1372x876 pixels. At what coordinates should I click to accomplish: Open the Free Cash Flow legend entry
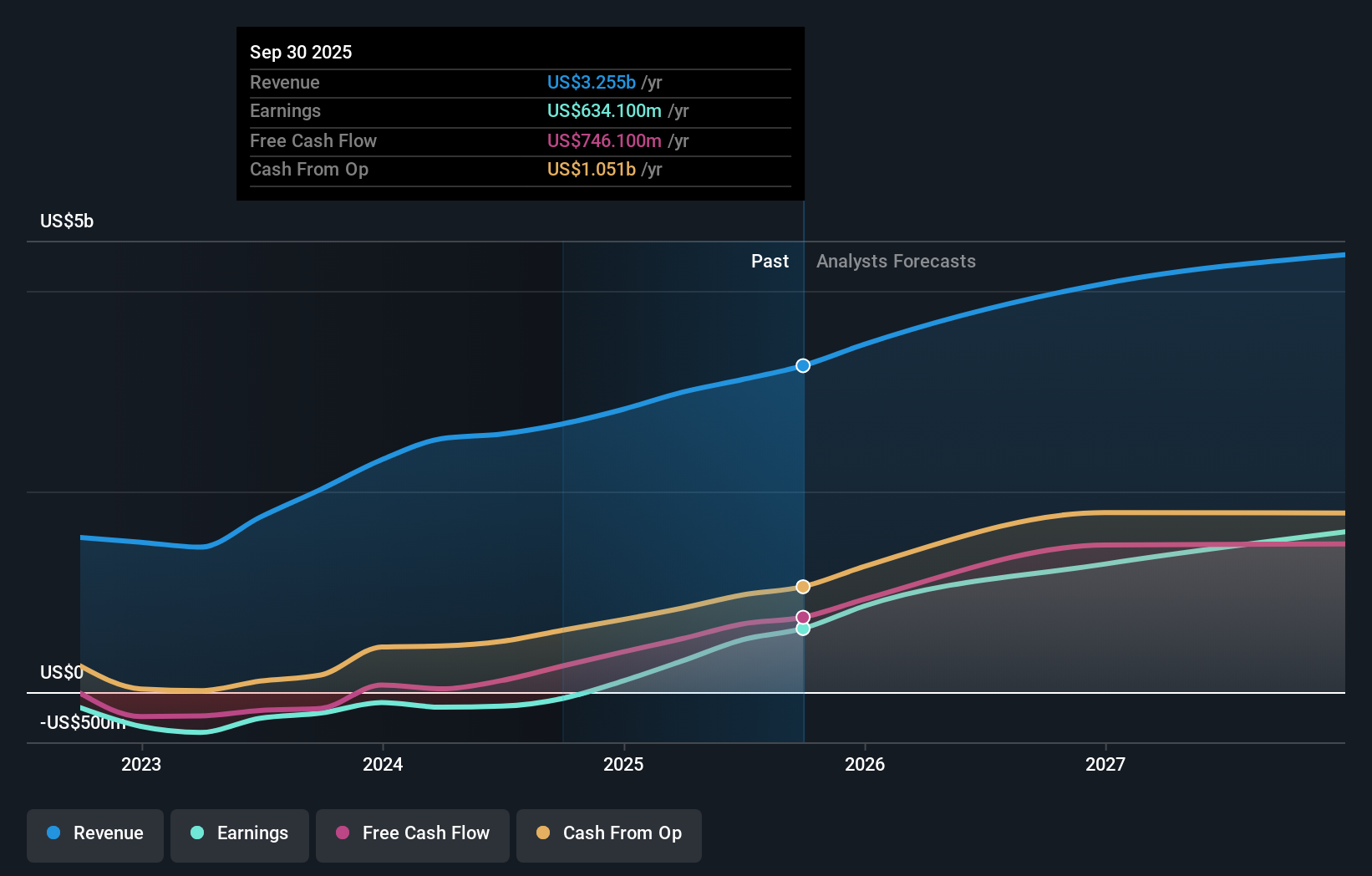click(x=412, y=835)
